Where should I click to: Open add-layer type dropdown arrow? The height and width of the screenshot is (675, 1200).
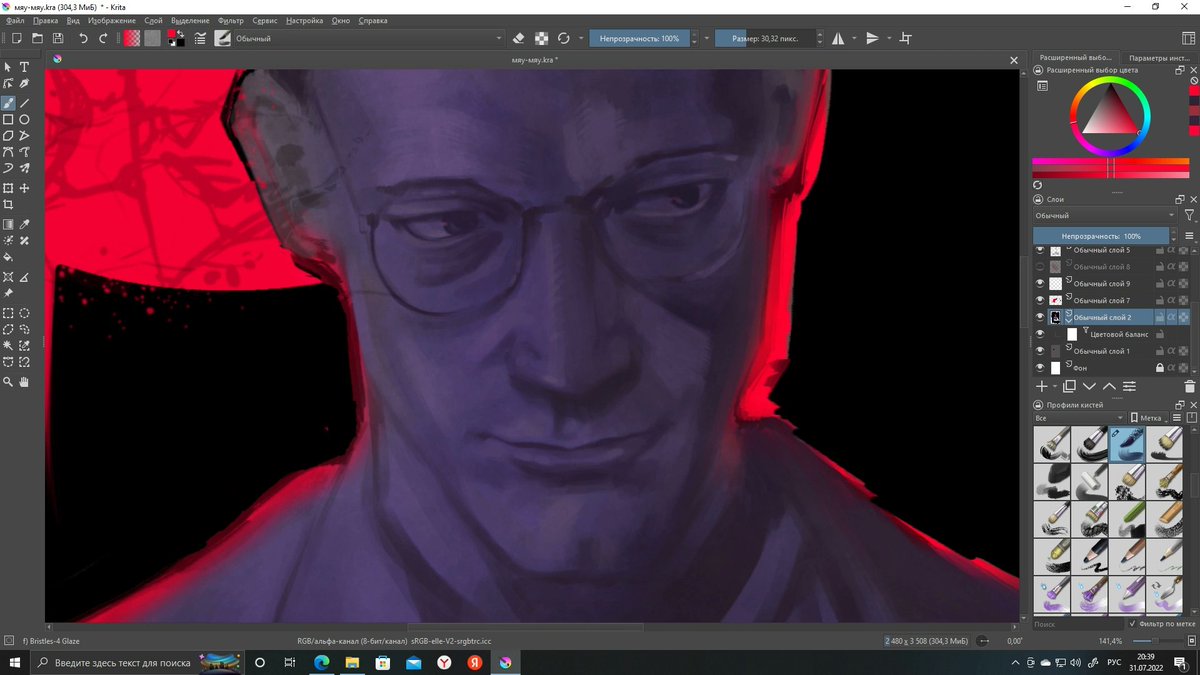coord(1055,386)
